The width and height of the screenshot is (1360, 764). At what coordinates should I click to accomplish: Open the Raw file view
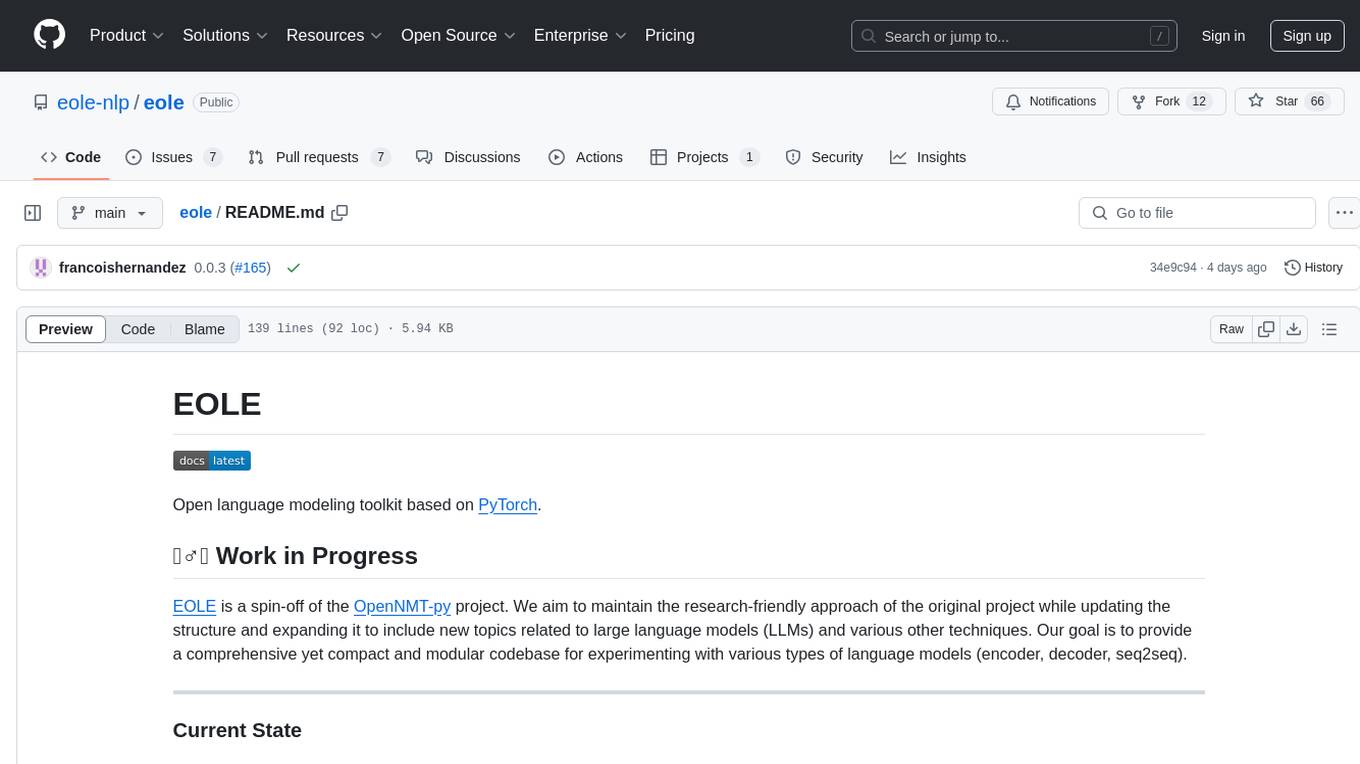tap(1231, 329)
